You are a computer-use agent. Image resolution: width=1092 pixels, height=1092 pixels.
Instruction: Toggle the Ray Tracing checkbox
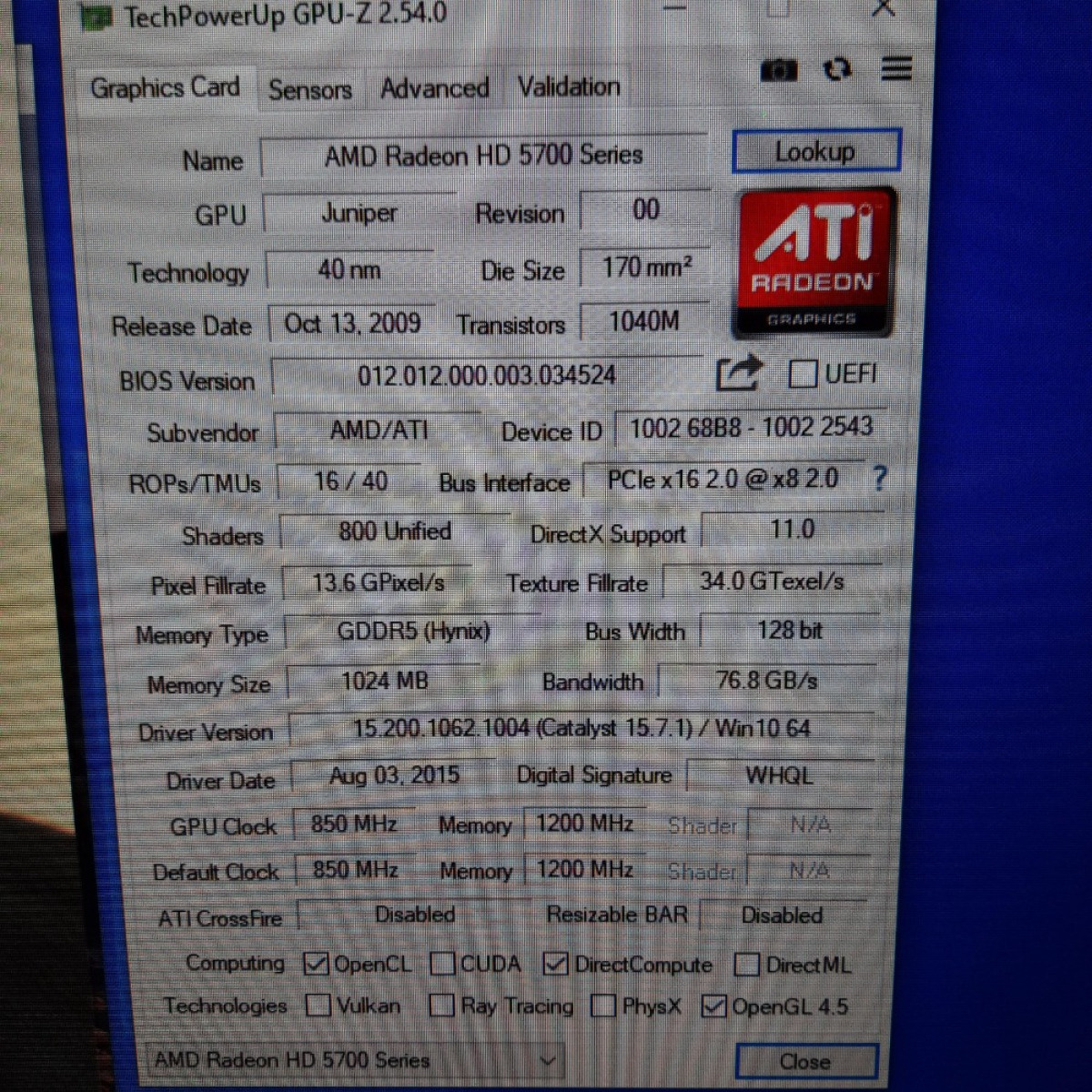442,1006
